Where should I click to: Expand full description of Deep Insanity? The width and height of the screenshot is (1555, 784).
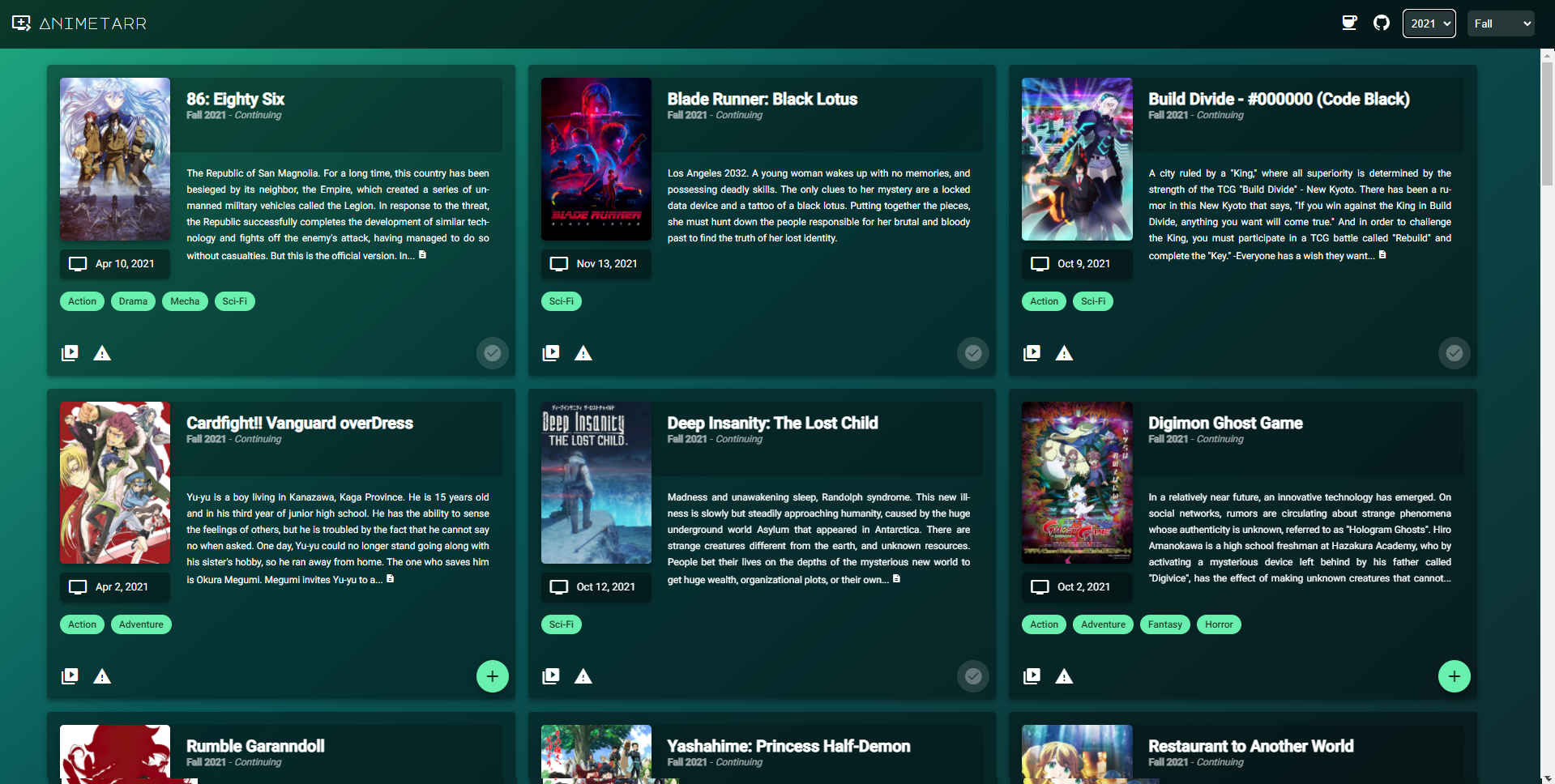[896, 579]
